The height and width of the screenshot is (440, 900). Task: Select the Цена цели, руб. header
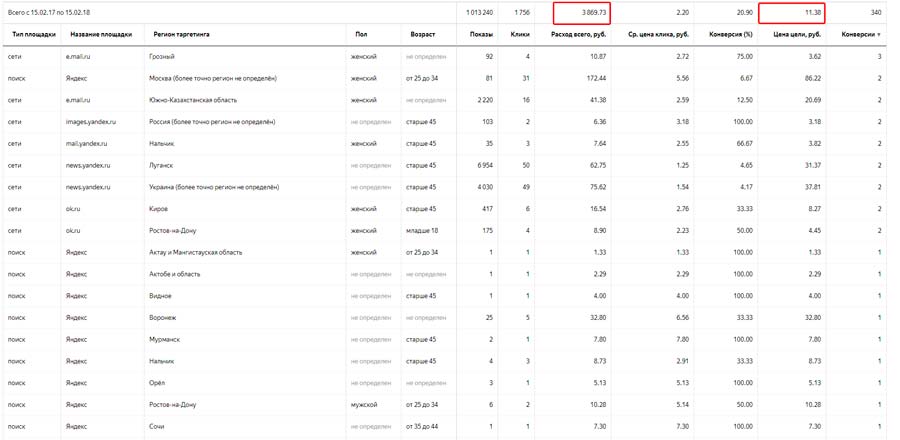pyautogui.click(x=795, y=34)
